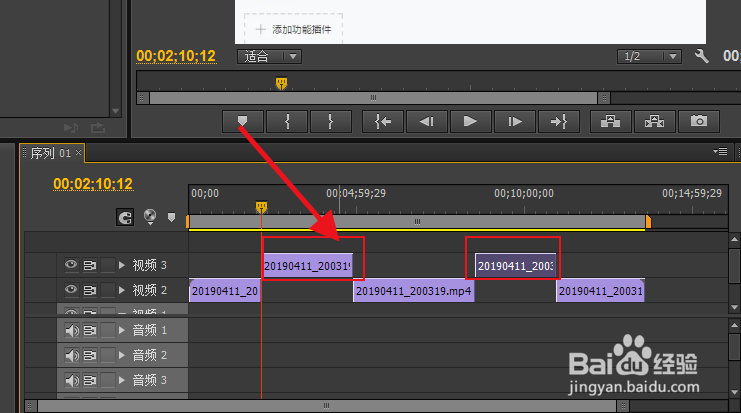Click the Mark In button

point(287,121)
